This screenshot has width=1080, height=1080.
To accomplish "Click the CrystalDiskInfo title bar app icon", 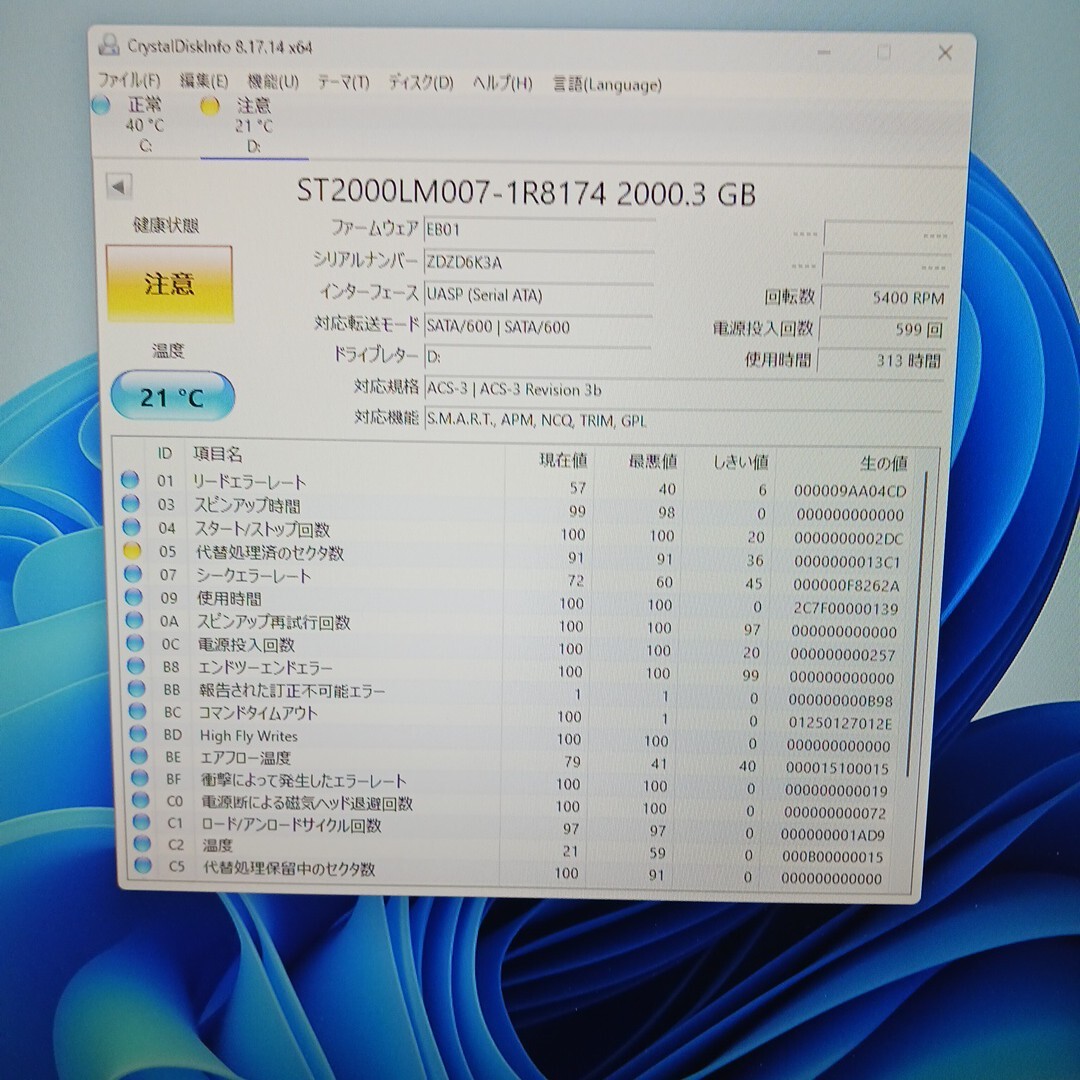I will (x=109, y=44).
